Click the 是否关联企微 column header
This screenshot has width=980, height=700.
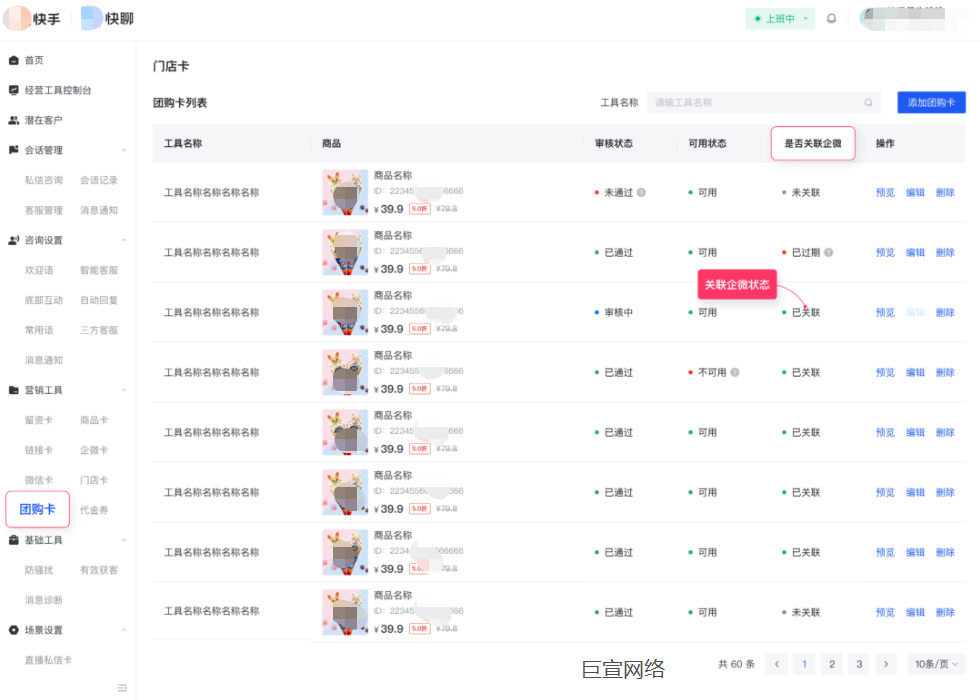tap(812, 144)
